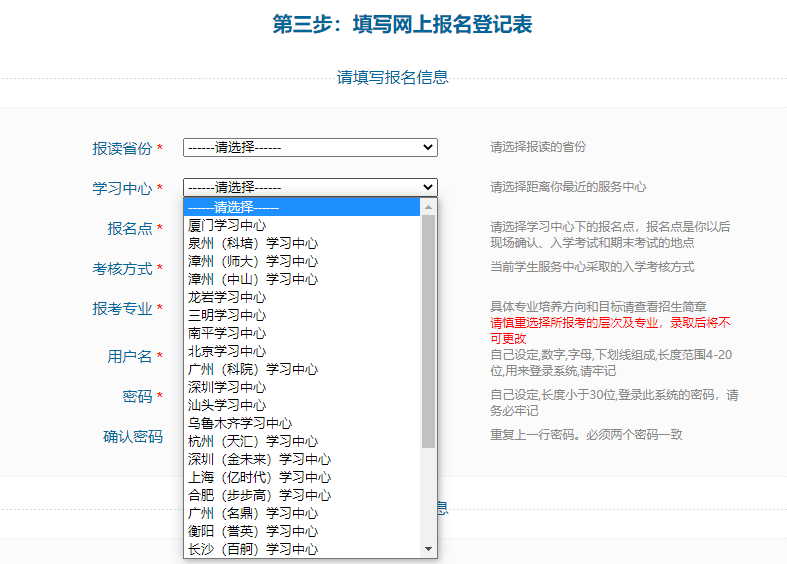The height and width of the screenshot is (564, 787).
Task: Click the 学习中心 field label
Action: pos(122,189)
